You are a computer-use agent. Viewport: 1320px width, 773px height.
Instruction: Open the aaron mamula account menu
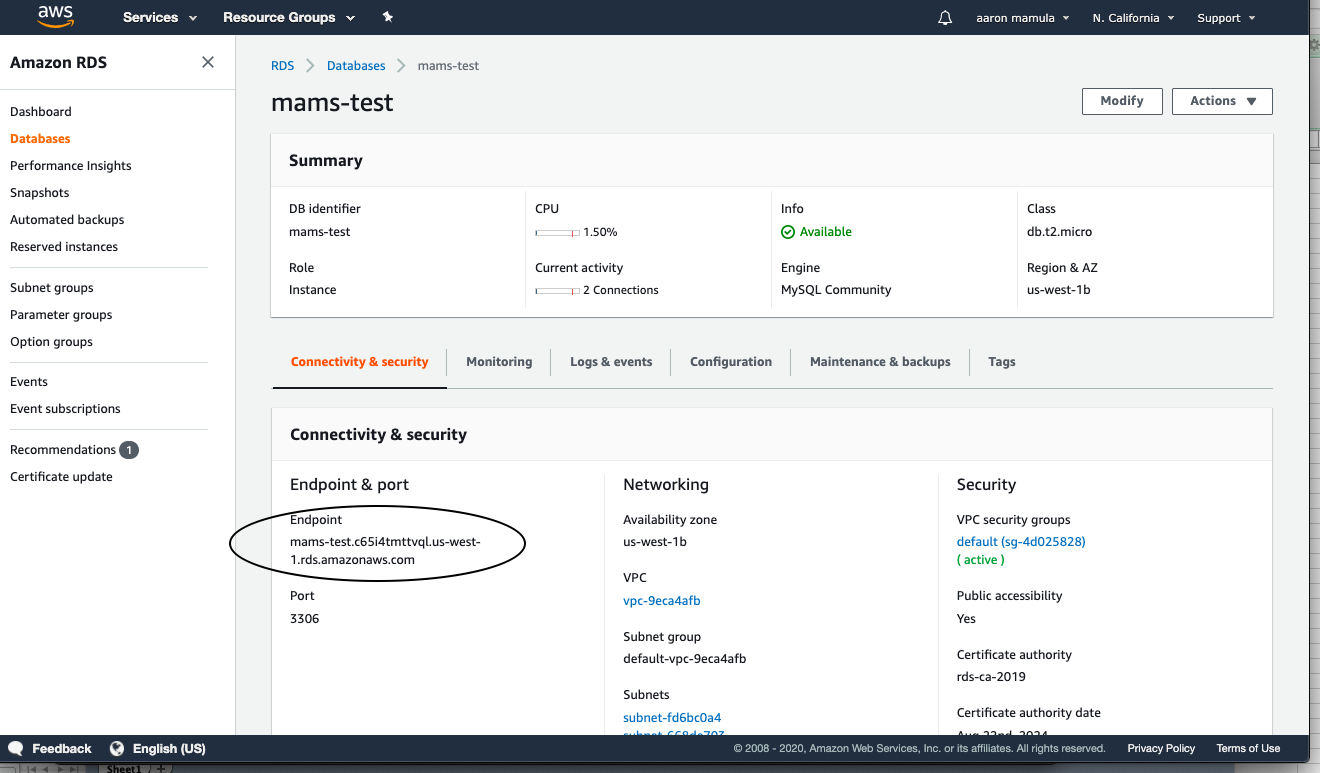(x=1023, y=18)
